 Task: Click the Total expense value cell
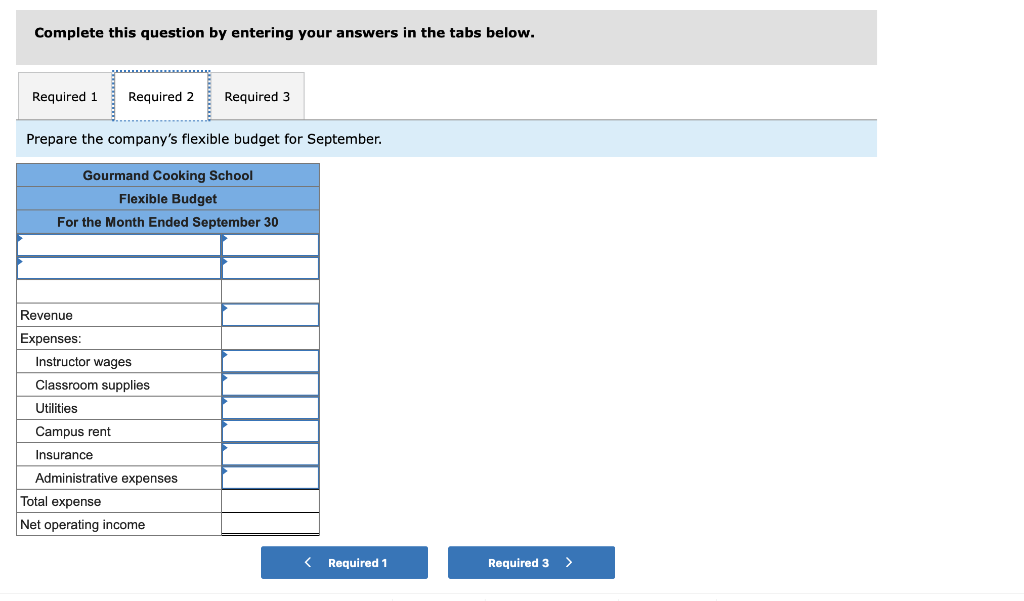[x=272, y=501]
